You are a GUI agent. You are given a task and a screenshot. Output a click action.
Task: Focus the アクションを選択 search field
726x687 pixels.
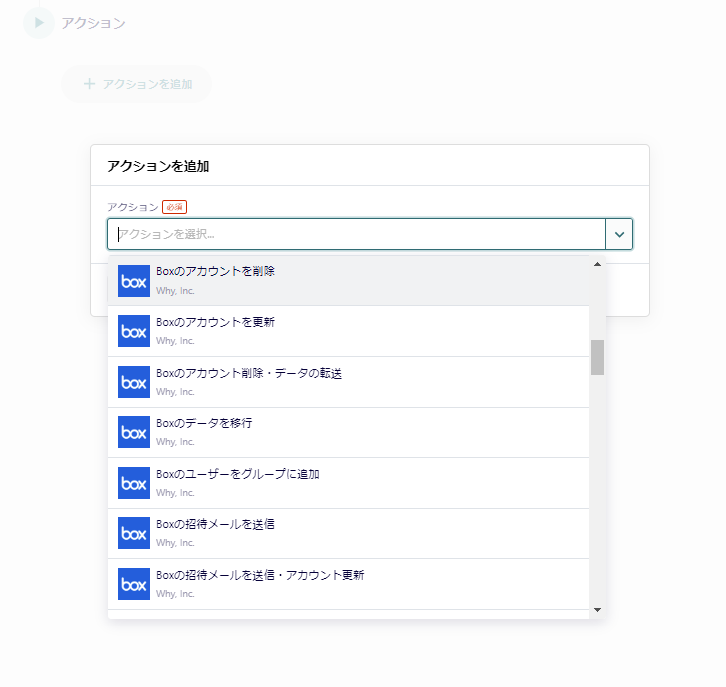pos(357,234)
